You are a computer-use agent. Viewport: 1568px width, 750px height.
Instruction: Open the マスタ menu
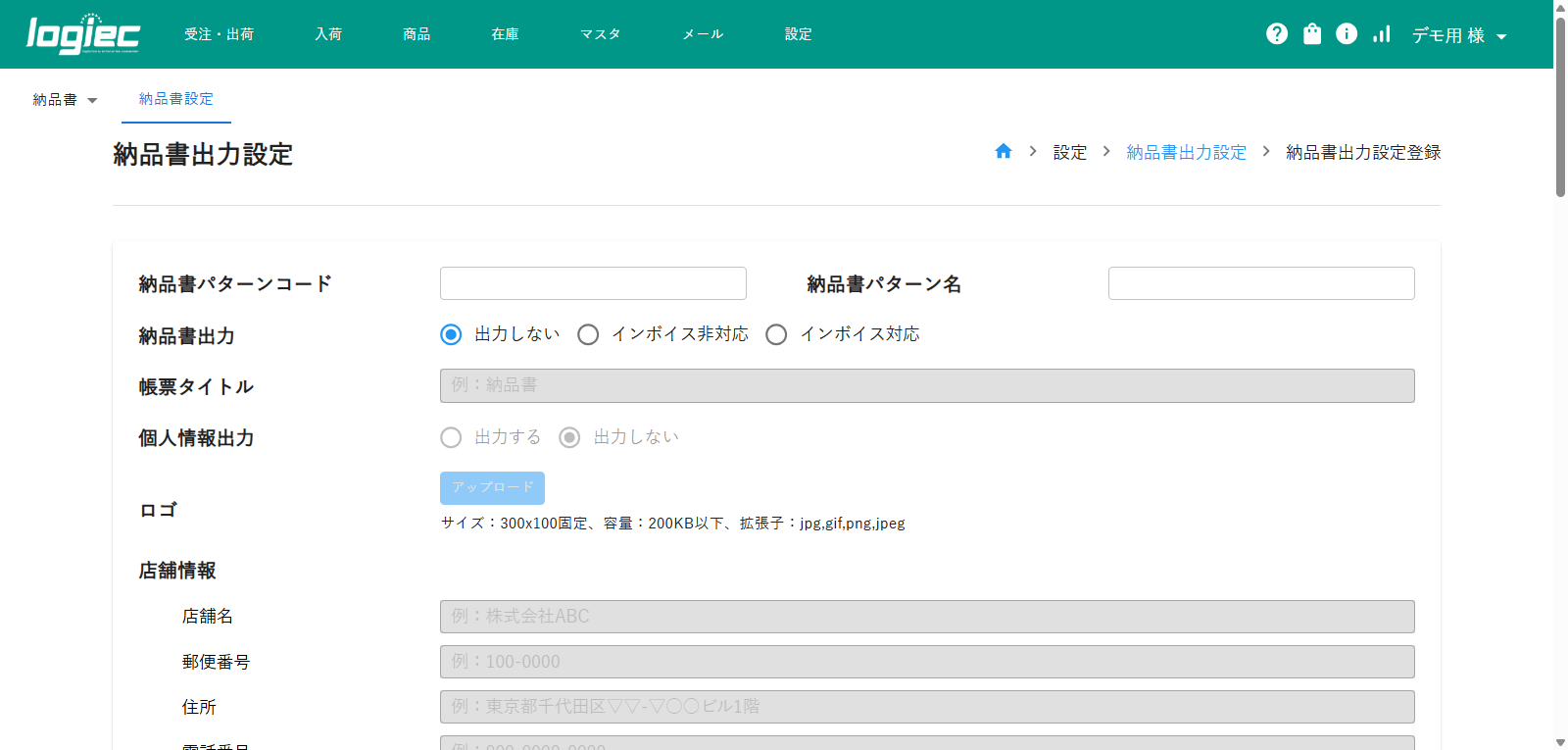pyautogui.click(x=600, y=34)
